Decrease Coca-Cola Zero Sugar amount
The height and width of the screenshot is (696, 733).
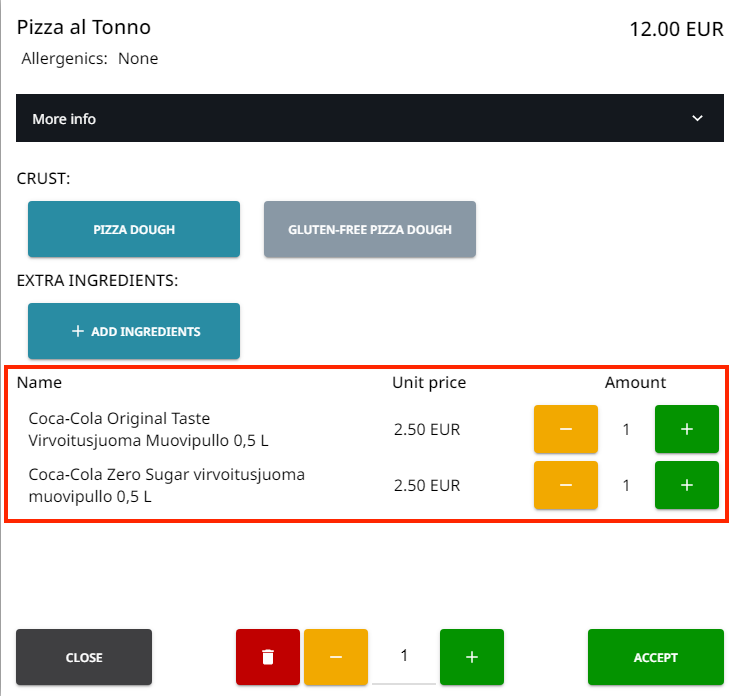pos(565,485)
